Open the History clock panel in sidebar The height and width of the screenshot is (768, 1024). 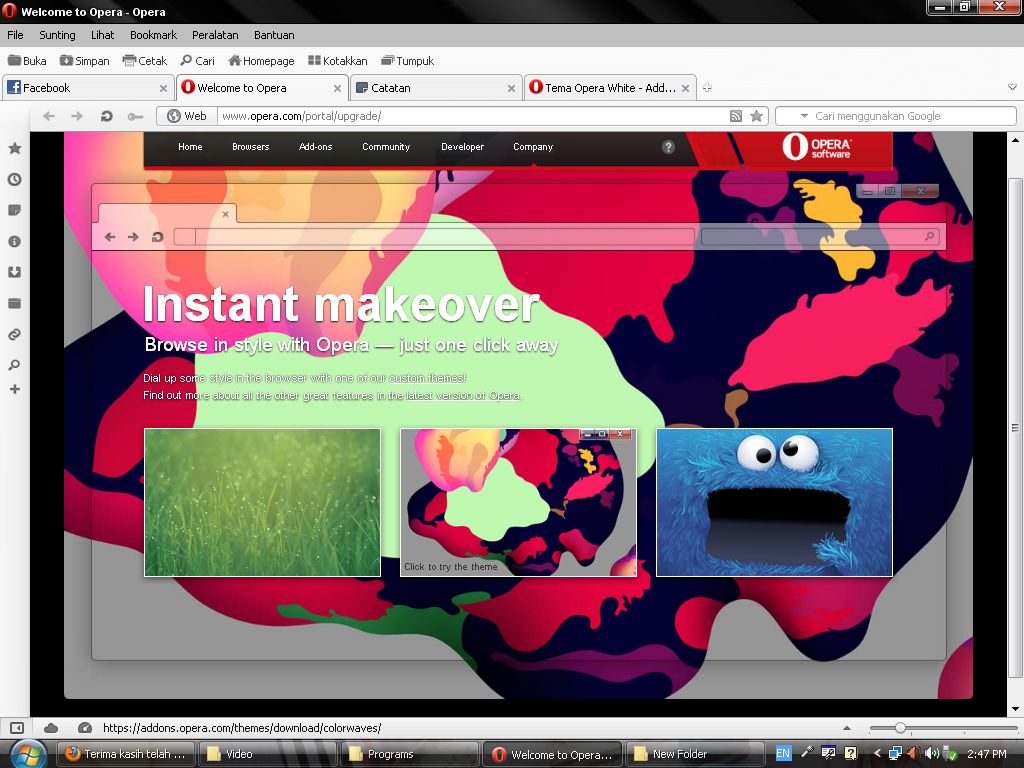click(14, 179)
